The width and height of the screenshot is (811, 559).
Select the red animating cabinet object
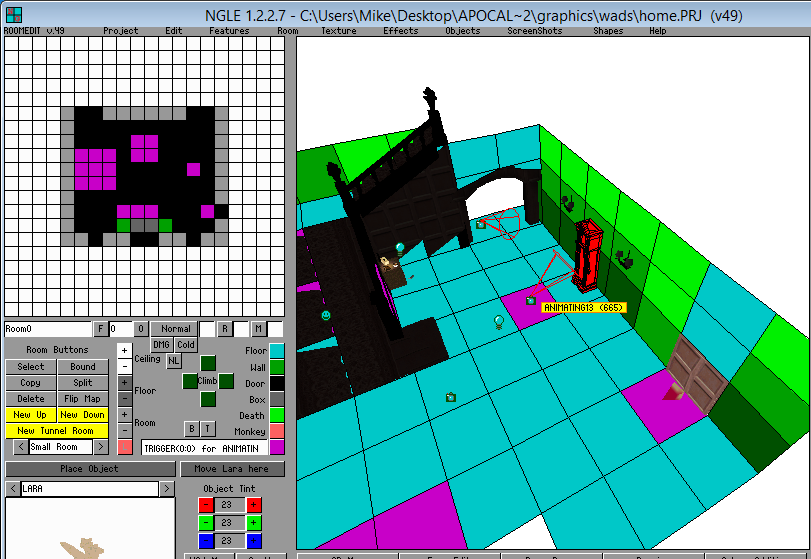pyautogui.click(x=588, y=255)
